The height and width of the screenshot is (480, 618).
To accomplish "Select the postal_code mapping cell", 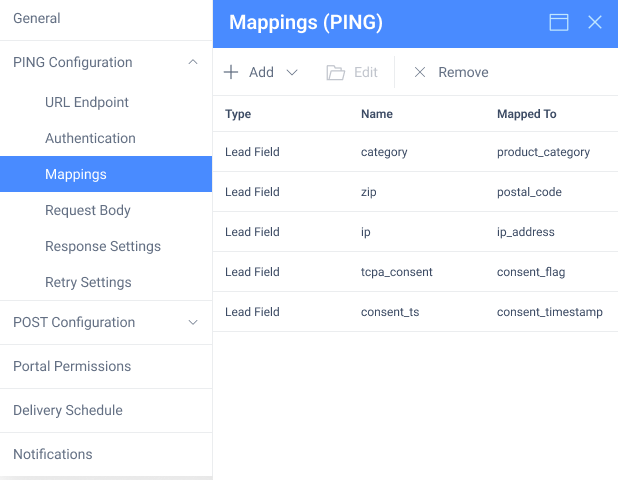I will click(x=529, y=192).
